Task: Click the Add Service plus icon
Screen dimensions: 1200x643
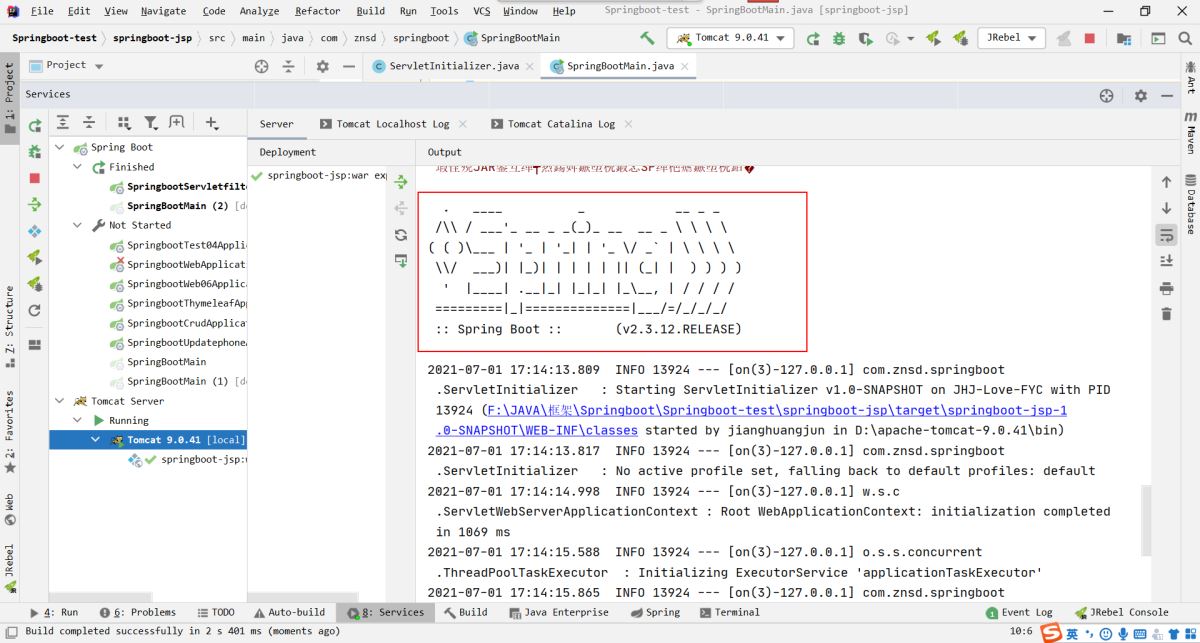Action: [x=211, y=123]
